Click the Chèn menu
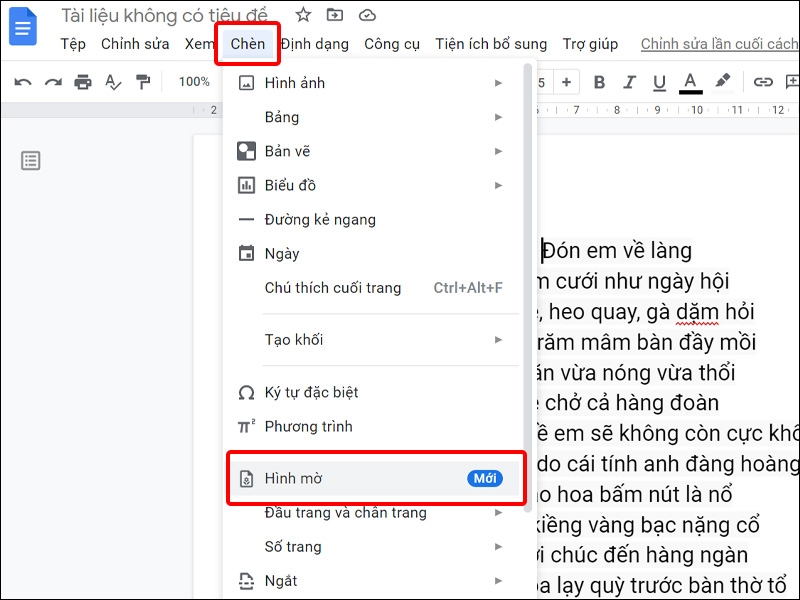This screenshot has width=800, height=600. pyautogui.click(x=247, y=44)
